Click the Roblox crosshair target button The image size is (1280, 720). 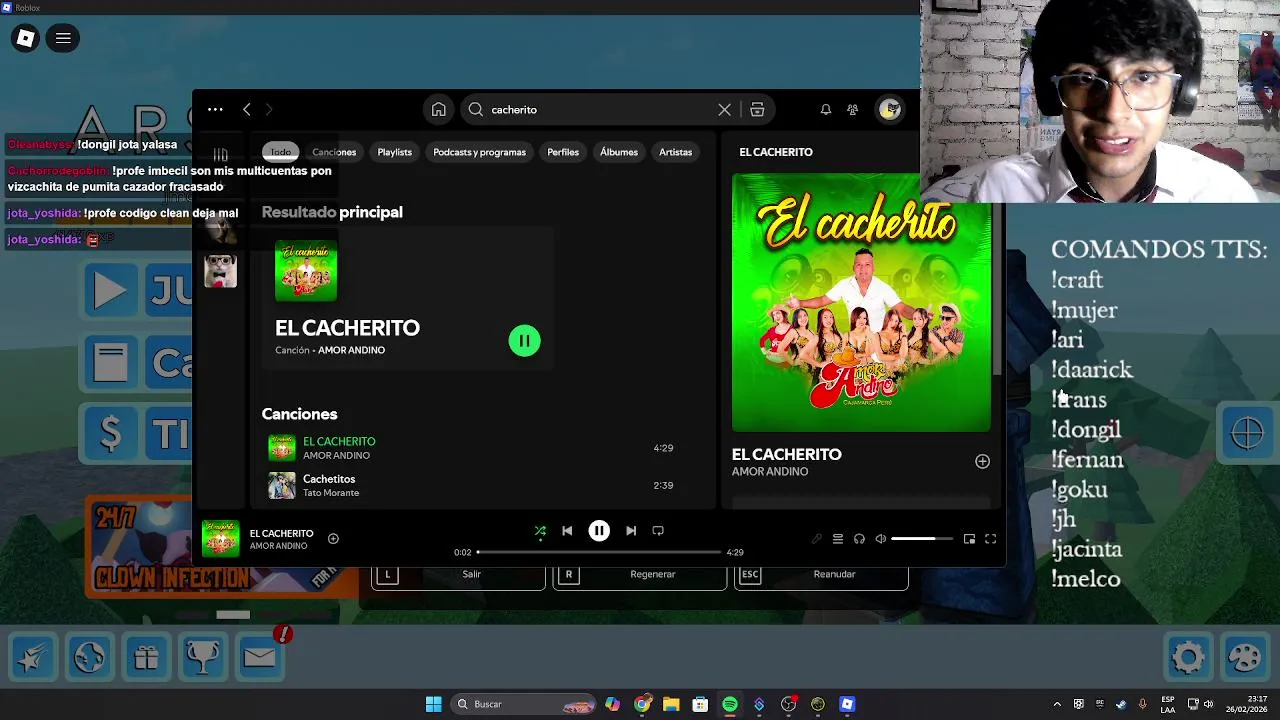1247,434
